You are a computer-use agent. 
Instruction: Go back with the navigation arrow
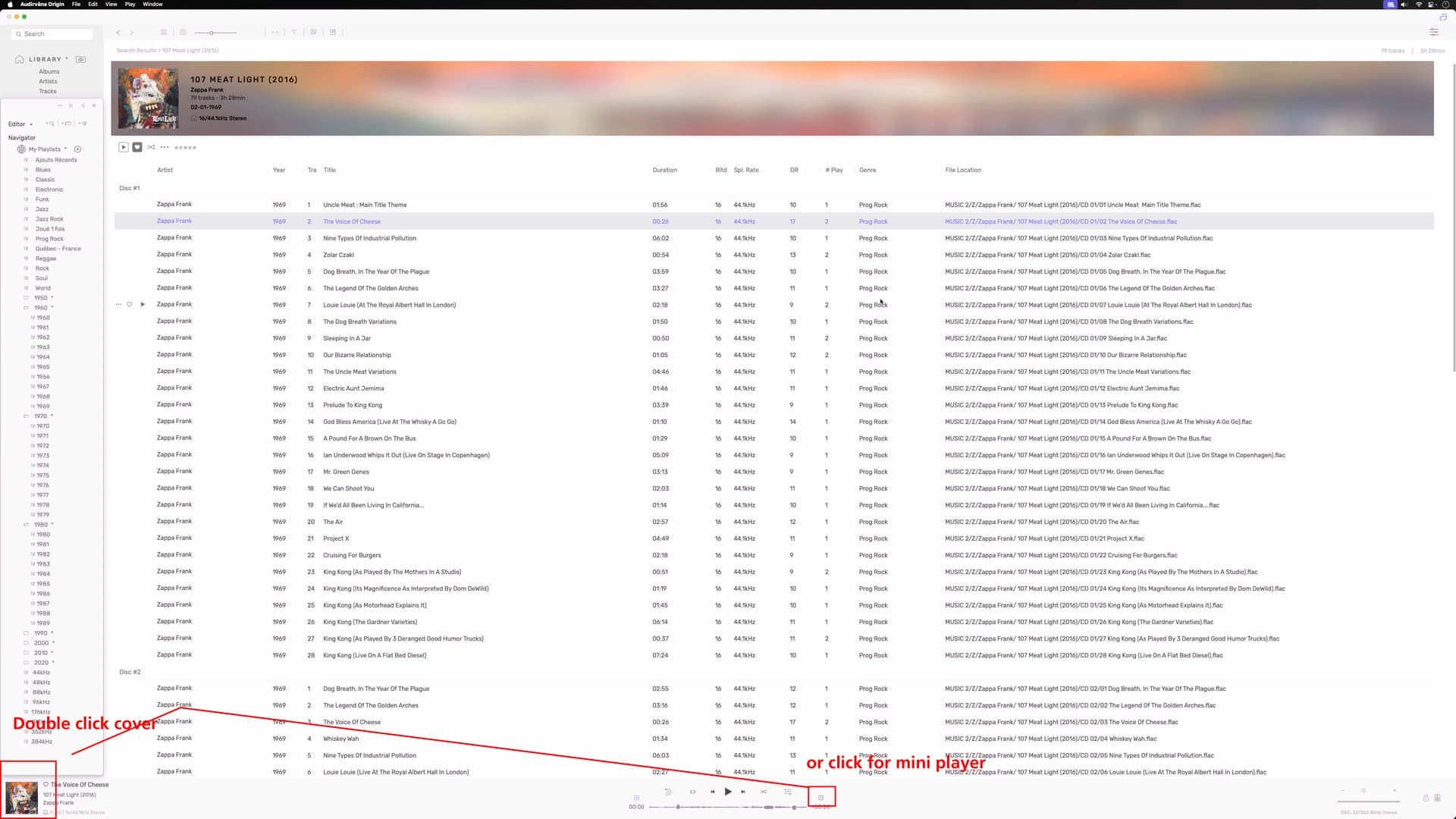[x=118, y=33]
